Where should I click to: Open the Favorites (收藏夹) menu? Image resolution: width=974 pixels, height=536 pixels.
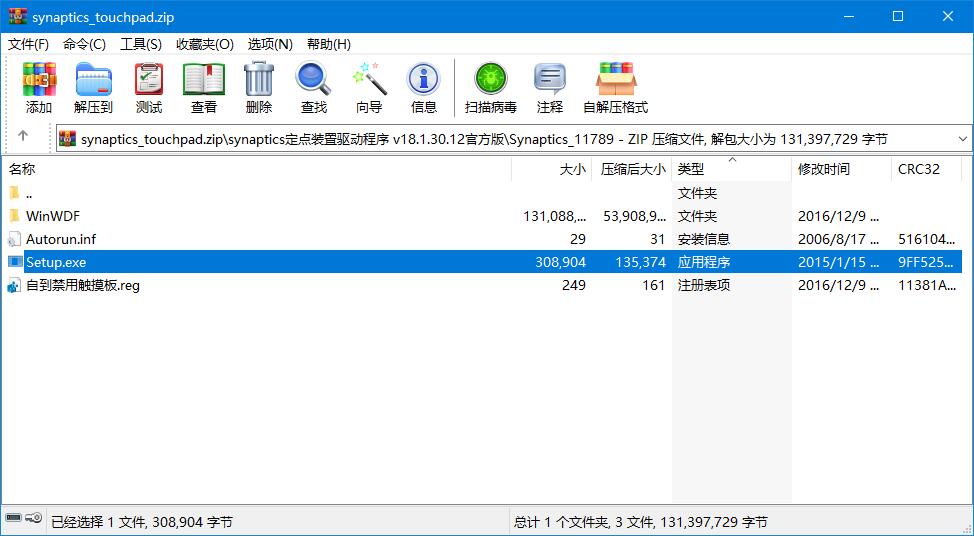[205, 44]
